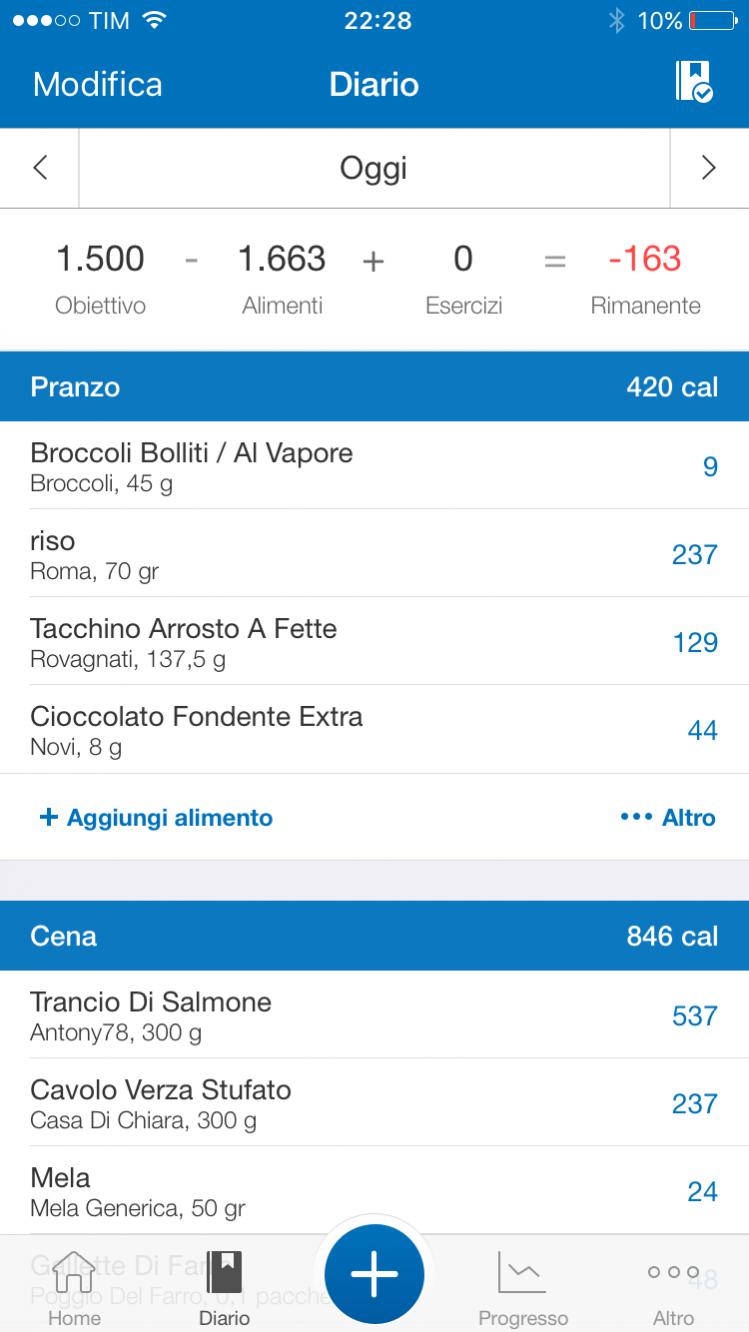Select the riso Roma entry
749x1332 pixels.
(x=374, y=553)
